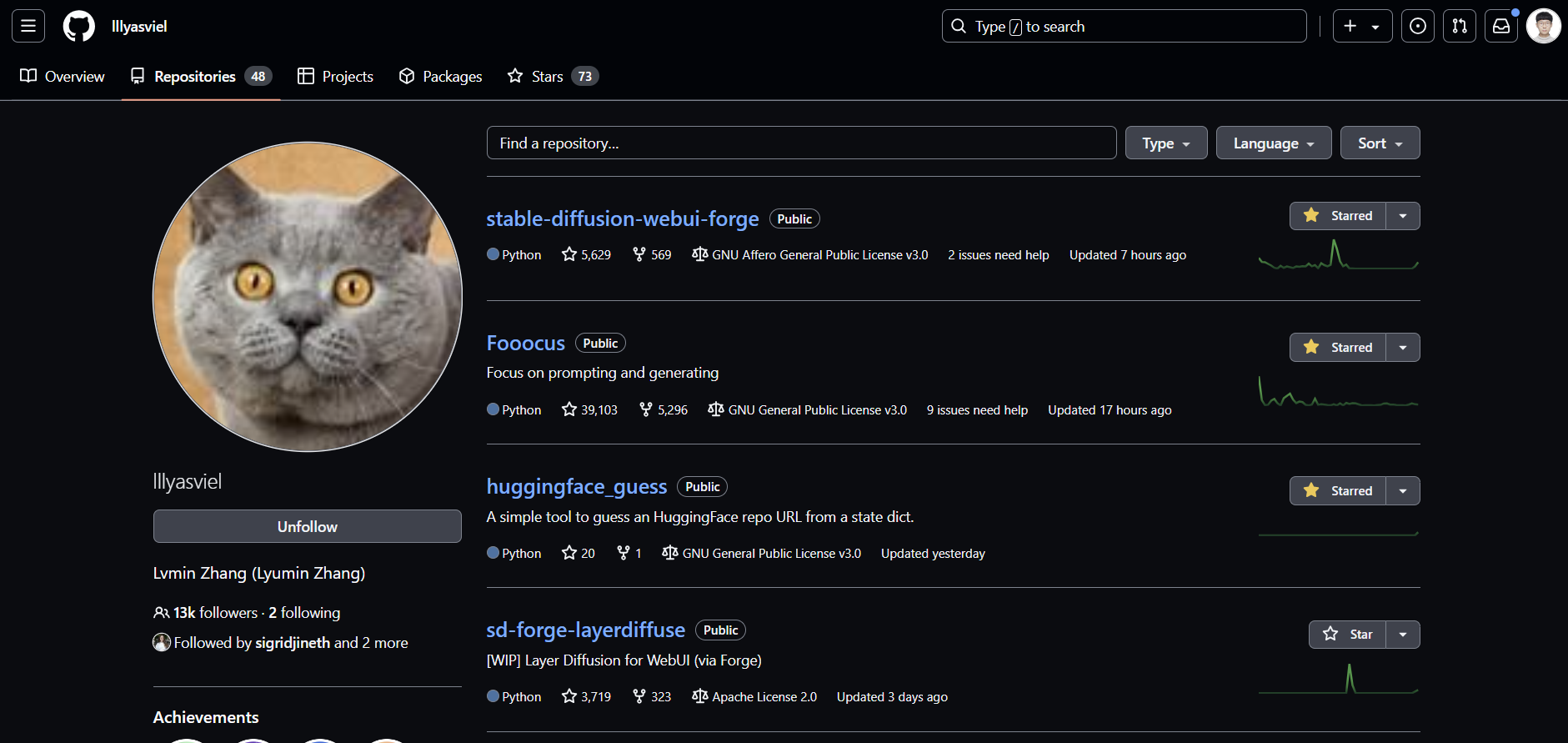Viewport: 1568px width, 743px height.
Task: Open your user avatar menu
Action: 1544,27
